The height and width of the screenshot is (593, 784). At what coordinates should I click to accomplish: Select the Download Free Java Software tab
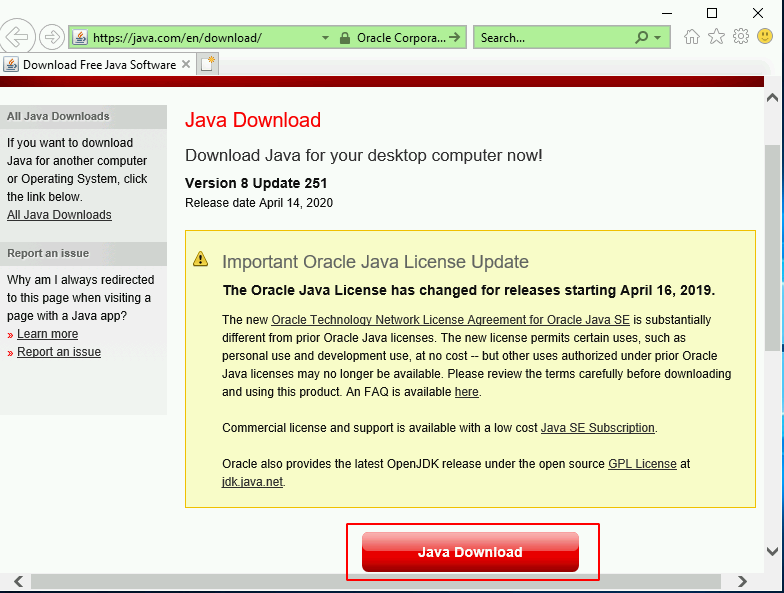point(98,64)
